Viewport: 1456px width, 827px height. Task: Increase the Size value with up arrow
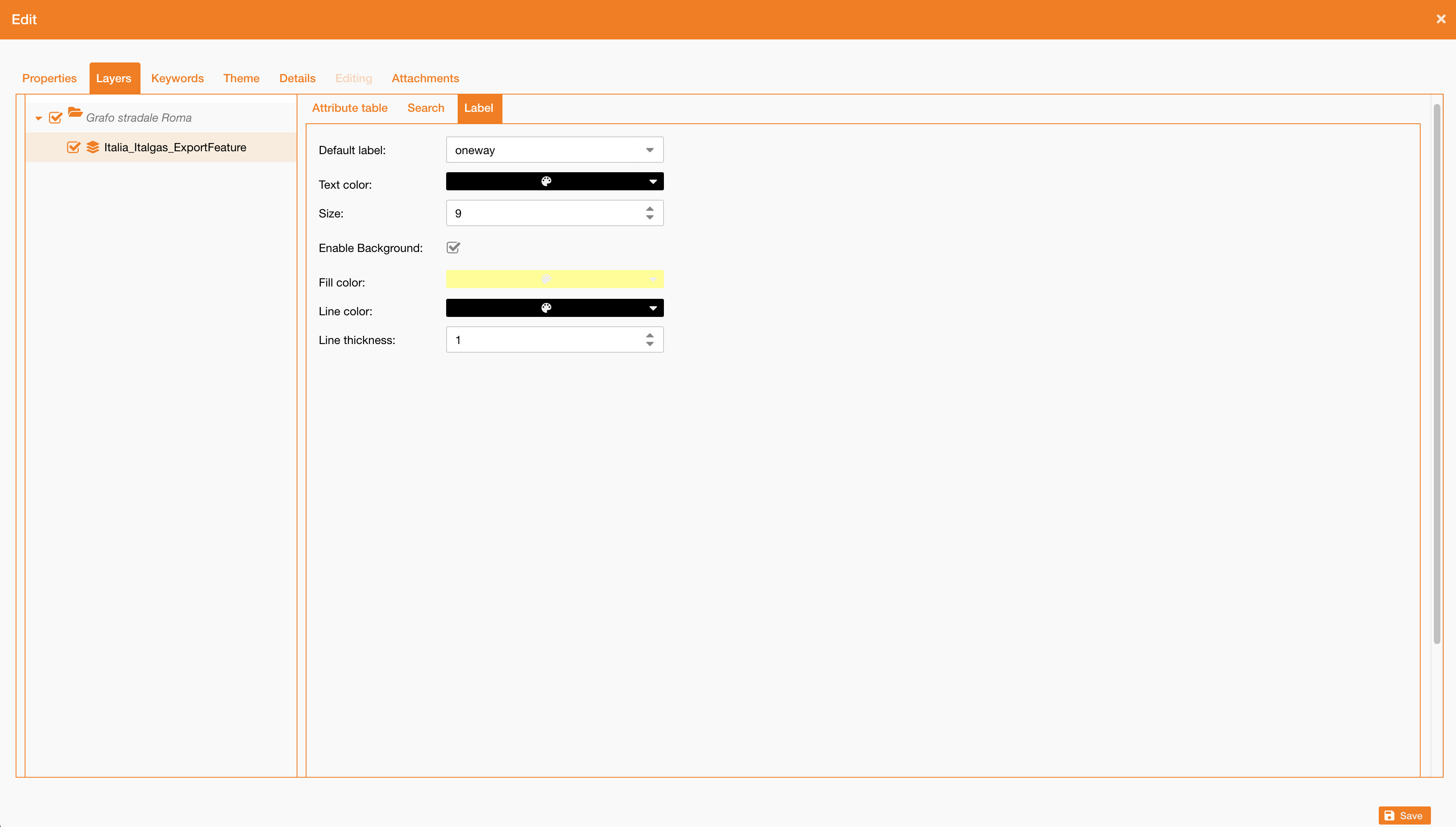click(650, 209)
